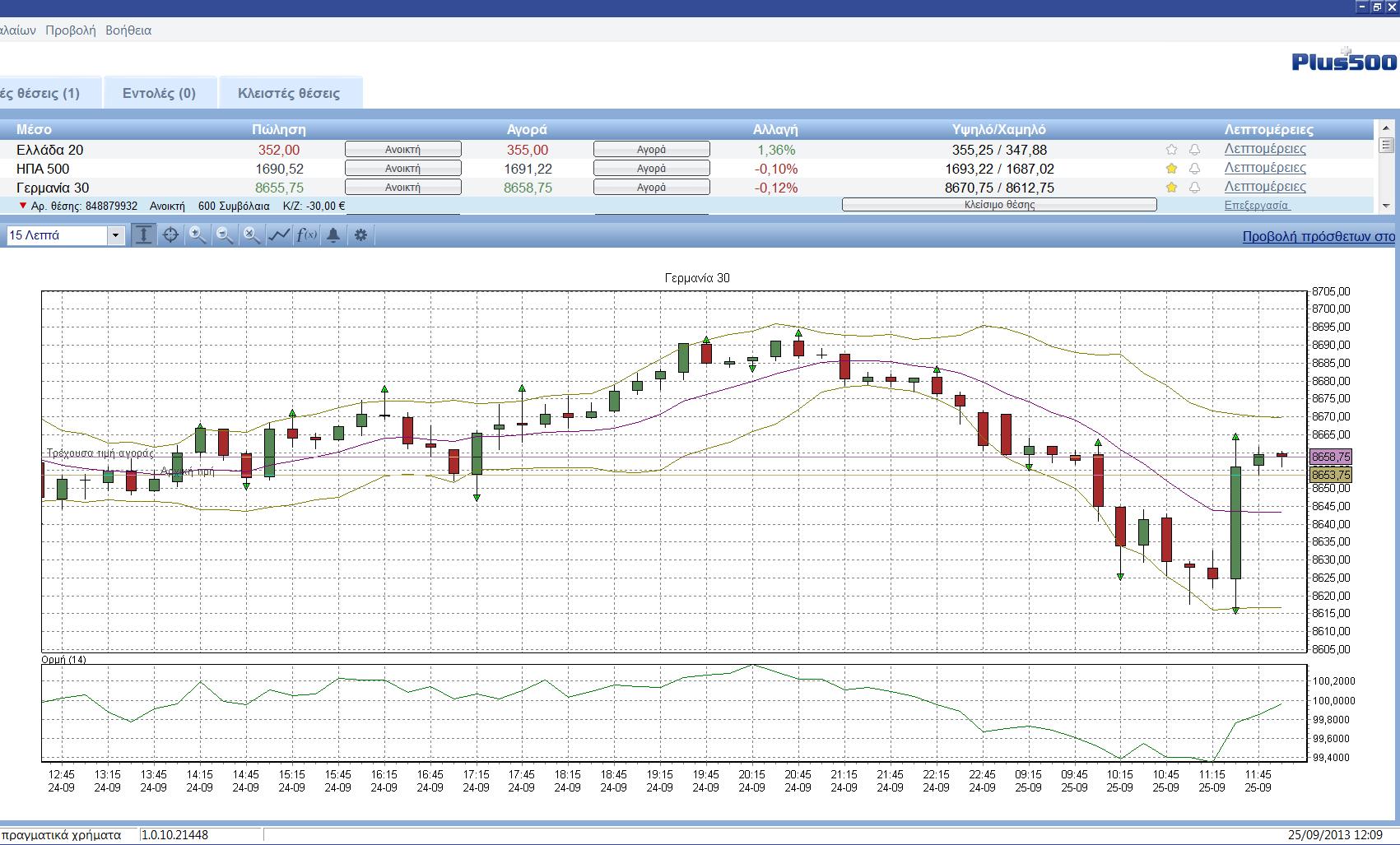Switch to Κλειστές θέσεις tab
Viewport: 1400px width, 845px height.
click(x=289, y=93)
